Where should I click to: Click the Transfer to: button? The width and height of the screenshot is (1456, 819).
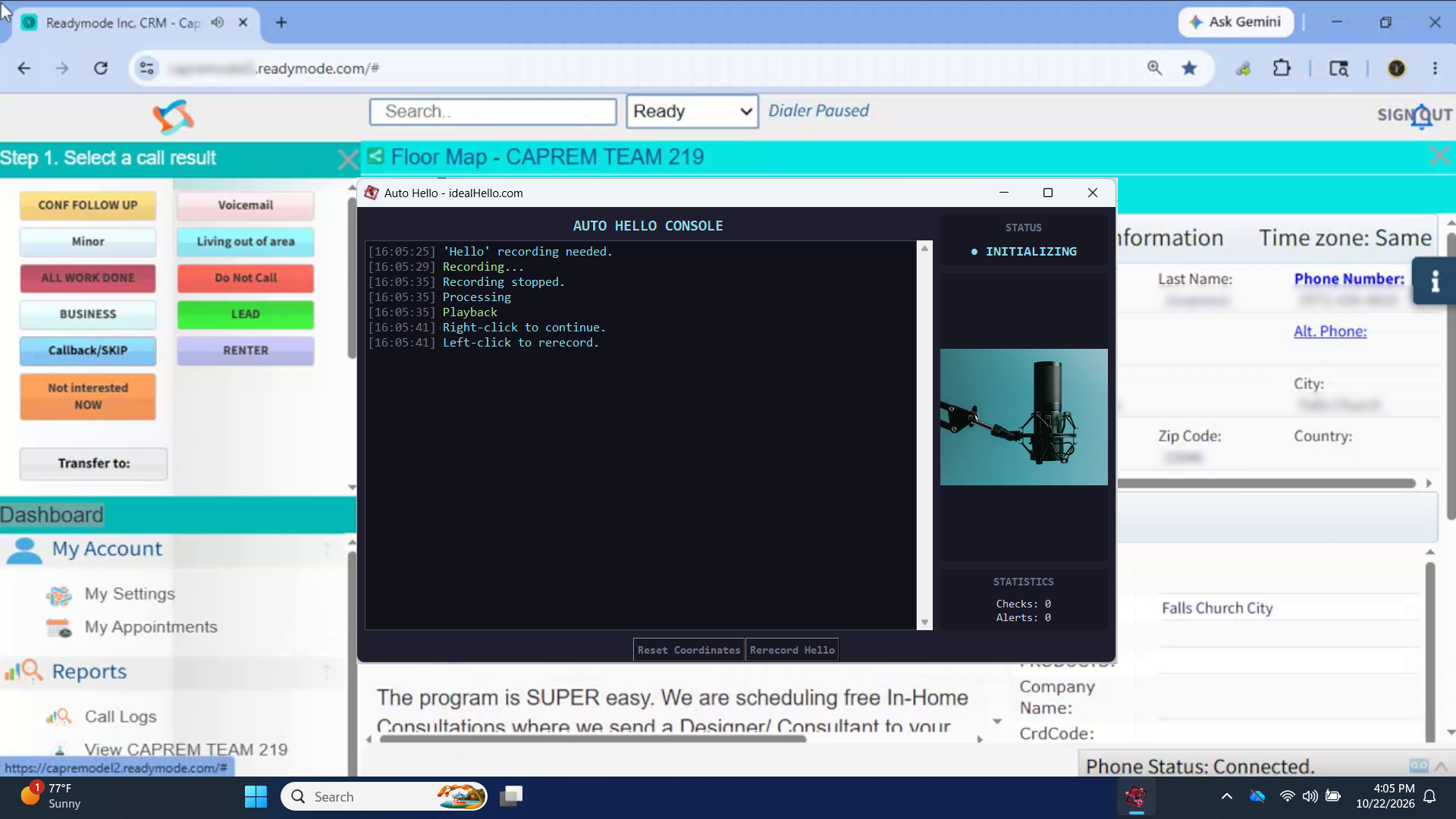(x=94, y=463)
